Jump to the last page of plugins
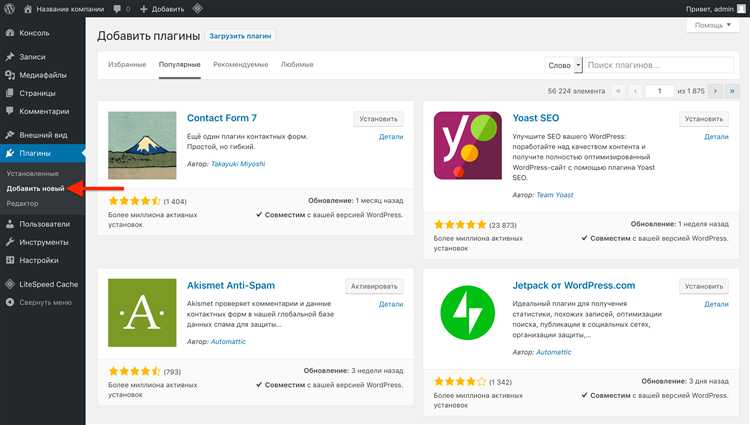The width and height of the screenshot is (750, 425). click(732, 91)
